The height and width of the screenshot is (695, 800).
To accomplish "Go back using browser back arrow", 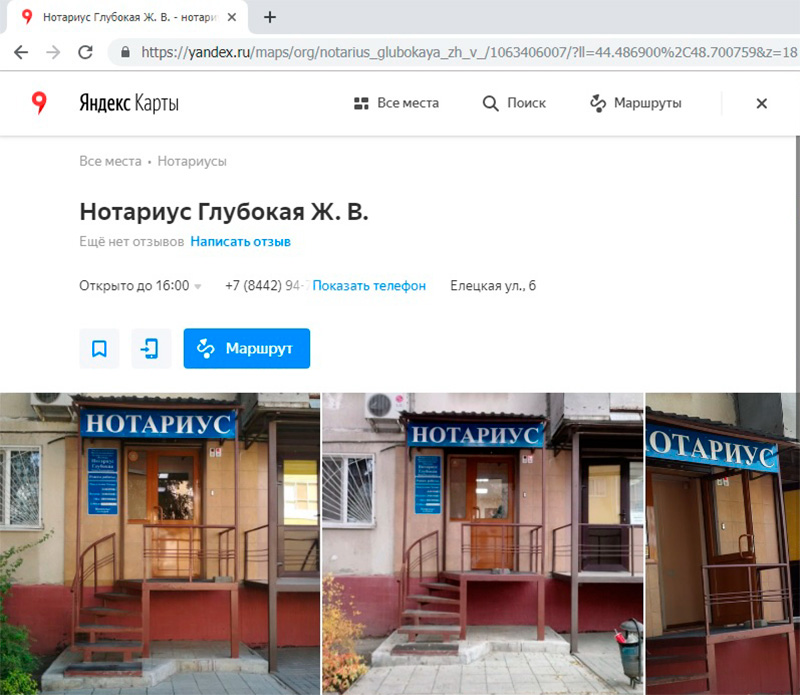I will 21,52.
